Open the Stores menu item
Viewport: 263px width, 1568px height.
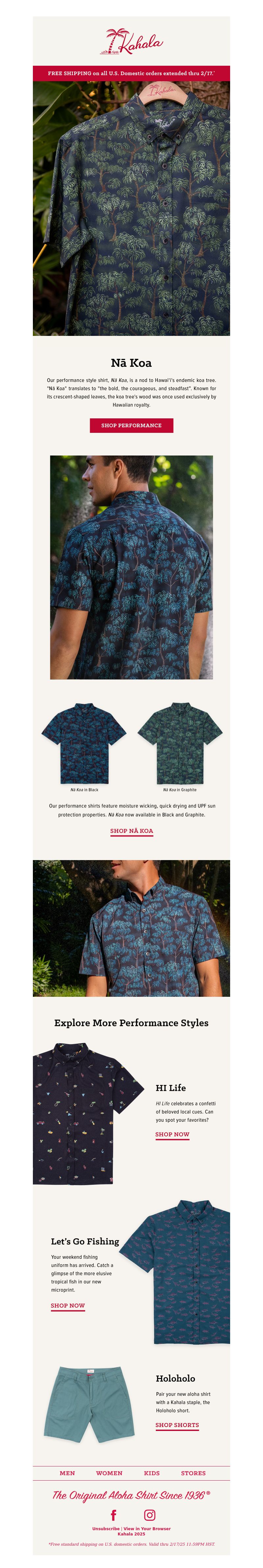[193, 1473]
